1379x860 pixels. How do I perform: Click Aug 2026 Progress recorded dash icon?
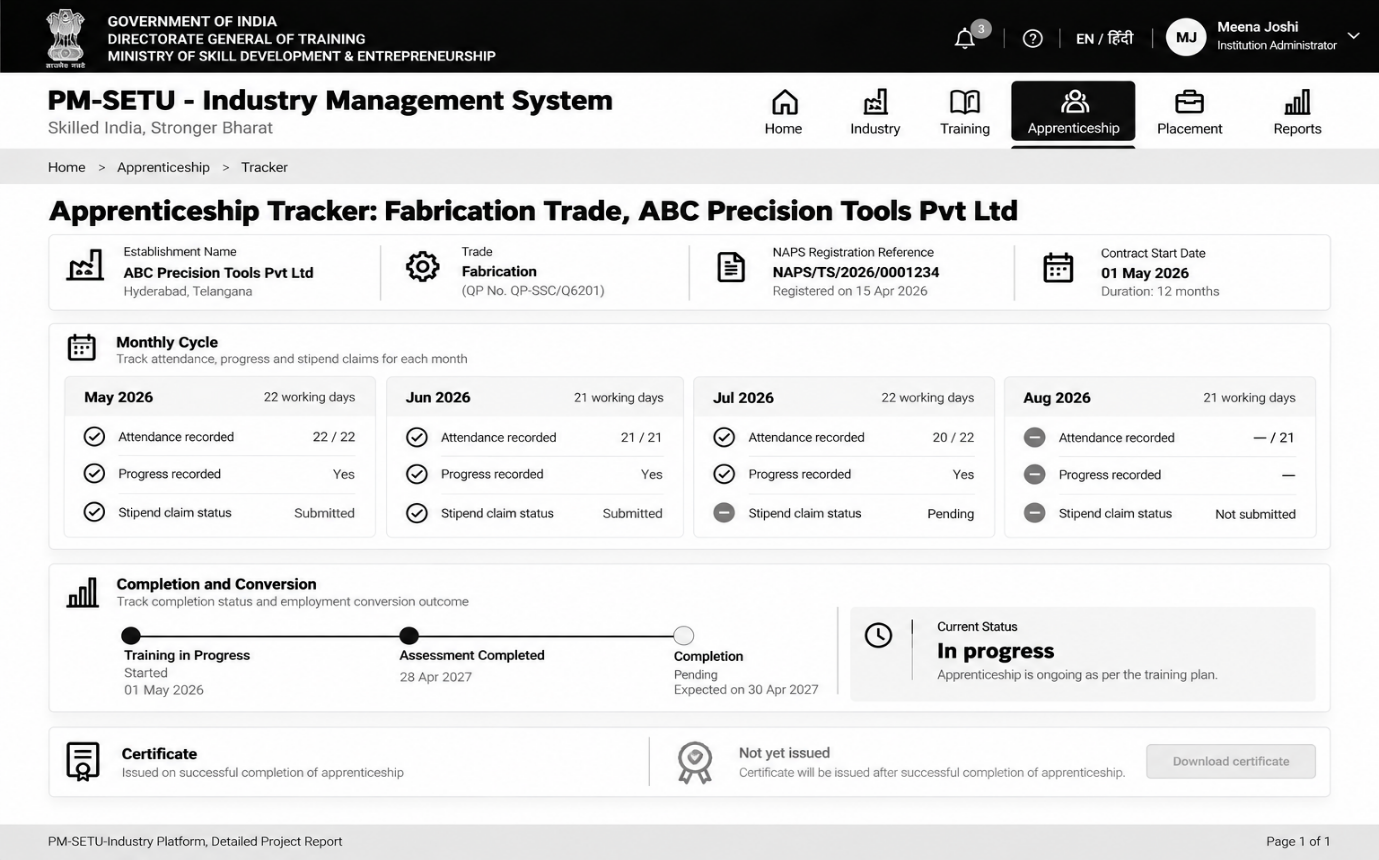1035,475
